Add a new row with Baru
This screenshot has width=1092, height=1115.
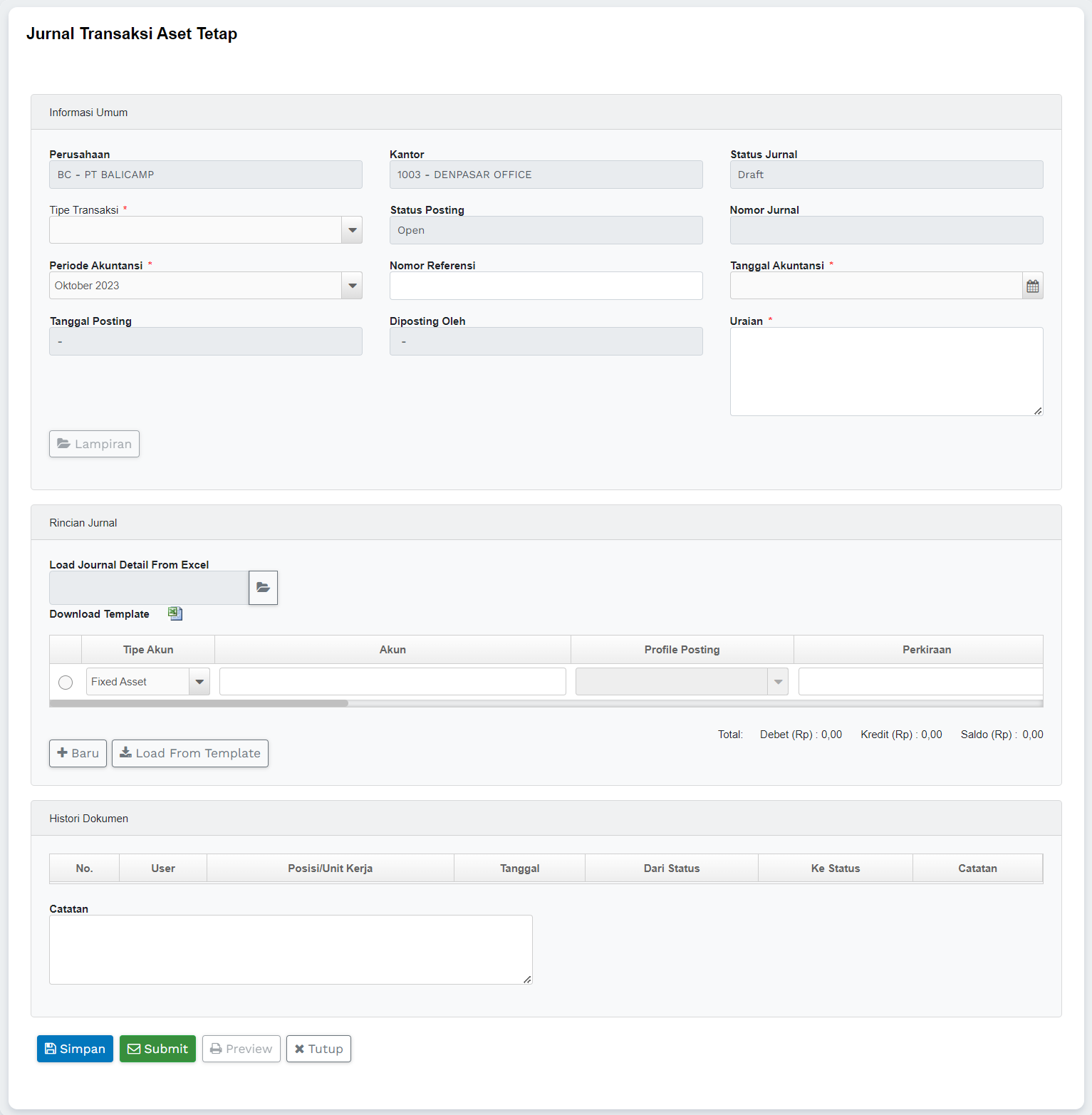(x=78, y=753)
